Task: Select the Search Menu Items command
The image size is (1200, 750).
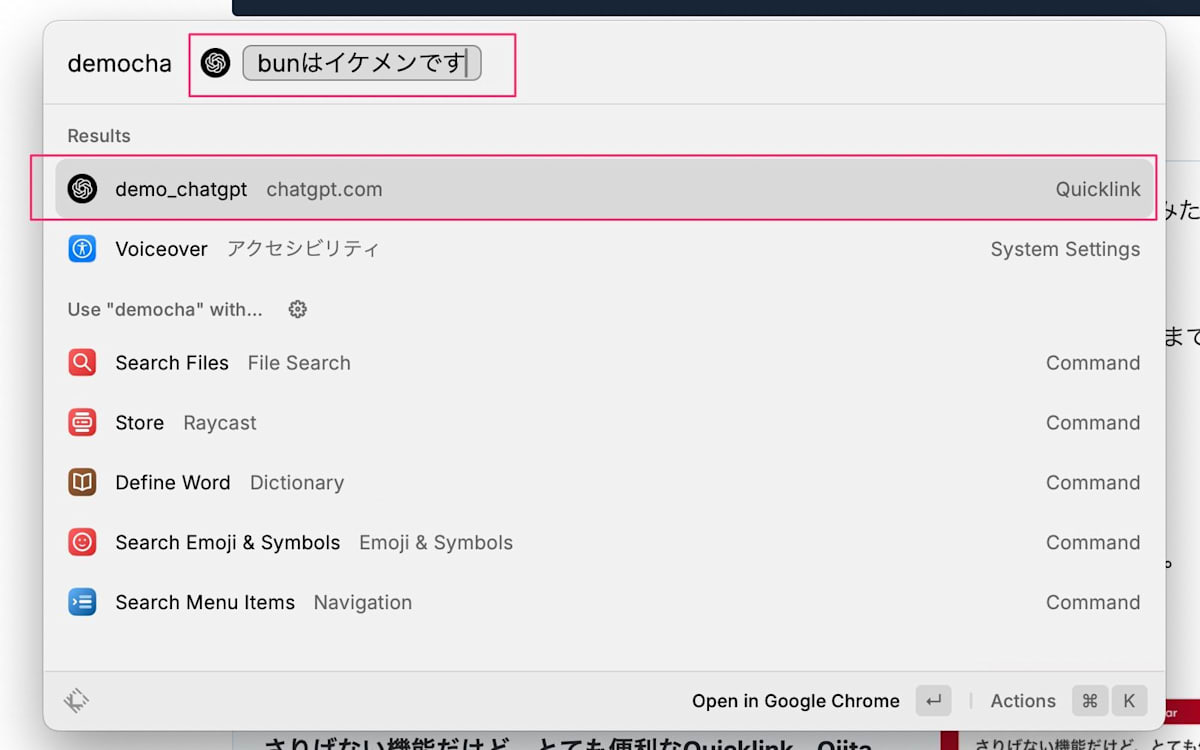Action: click(605, 603)
